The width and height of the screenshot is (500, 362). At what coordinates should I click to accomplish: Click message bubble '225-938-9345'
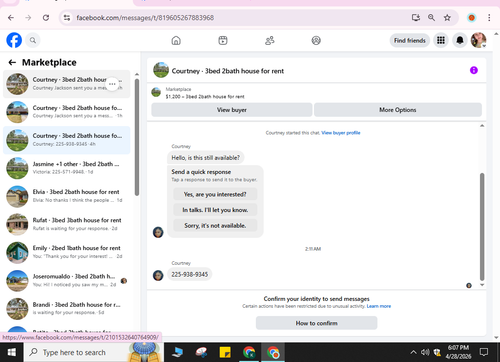point(189,274)
